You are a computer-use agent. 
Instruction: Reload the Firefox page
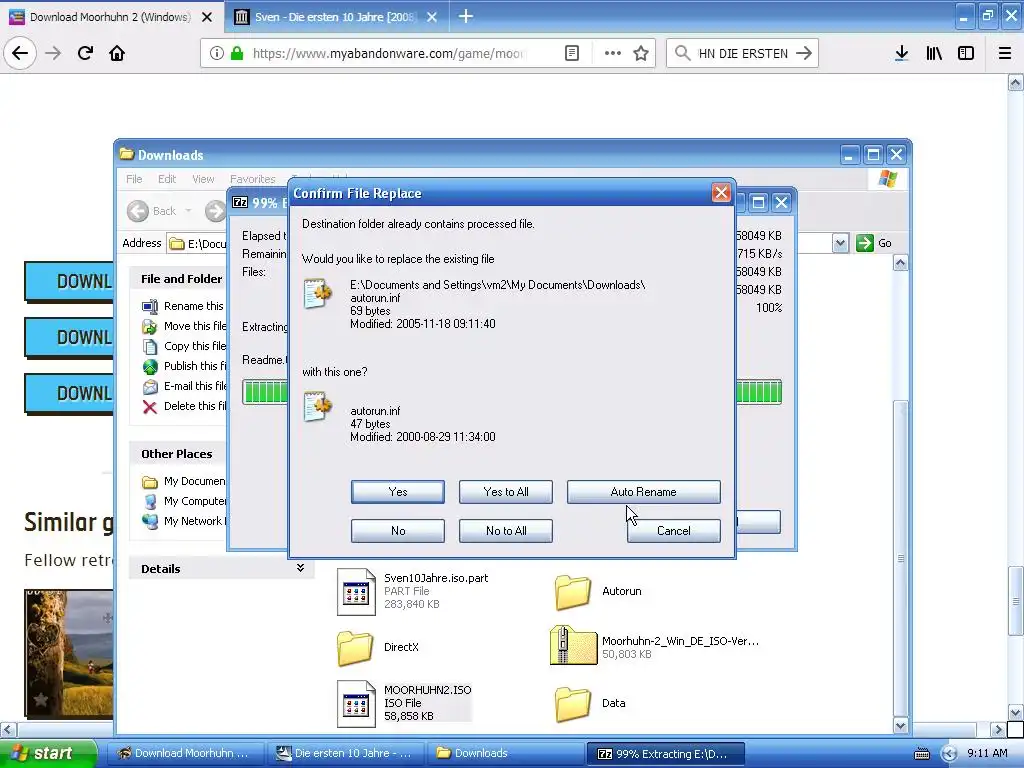pyautogui.click(x=85, y=53)
